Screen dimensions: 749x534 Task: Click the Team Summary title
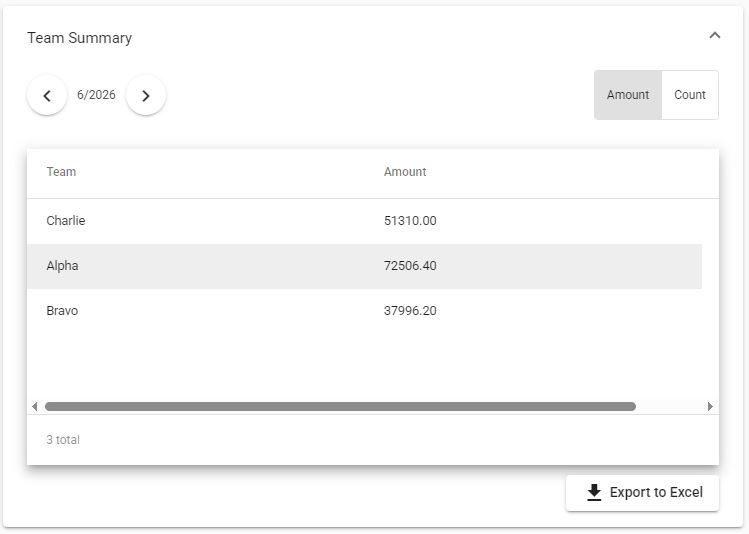click(79, 38)
